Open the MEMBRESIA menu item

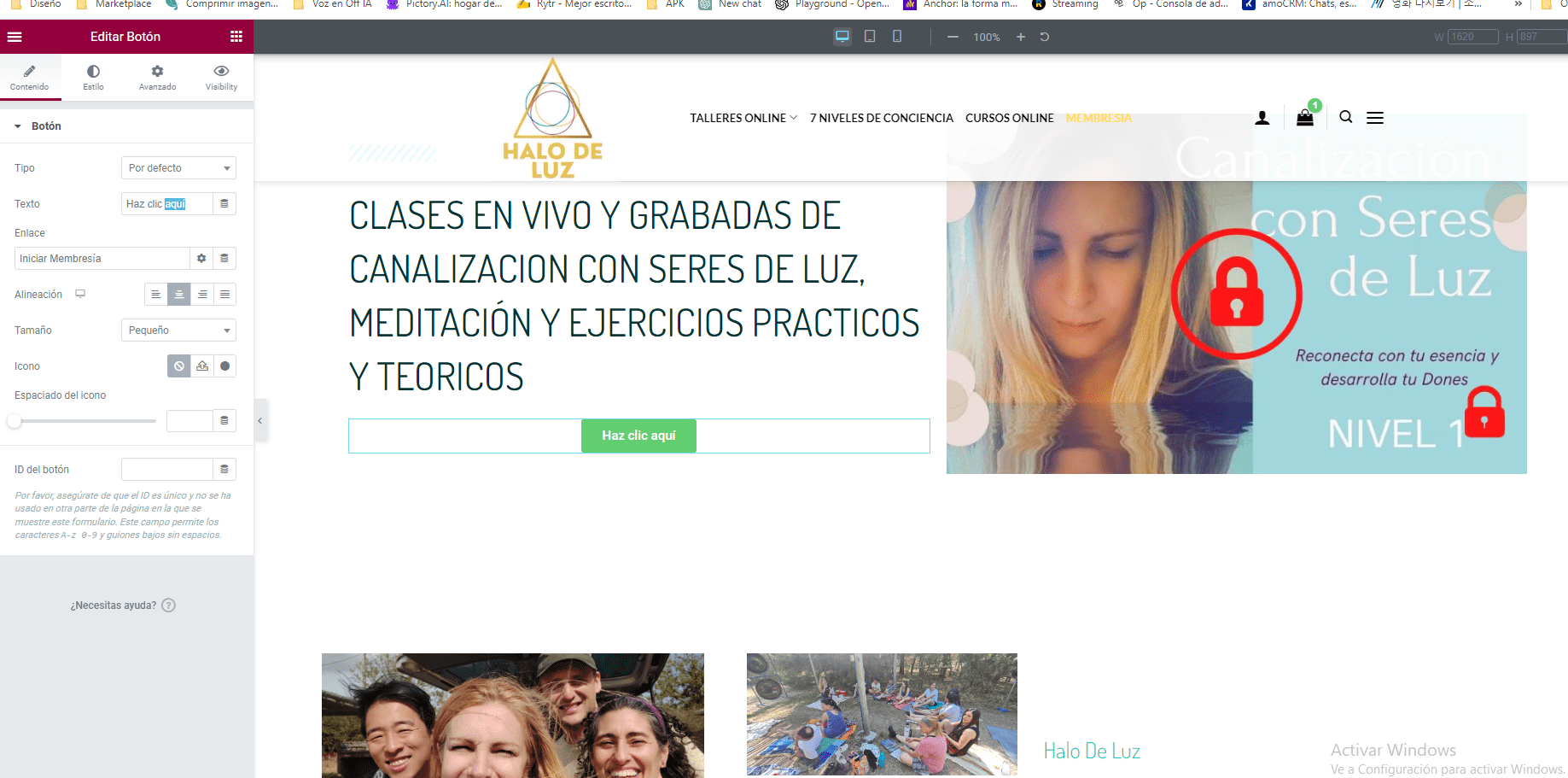(1099, 118)
